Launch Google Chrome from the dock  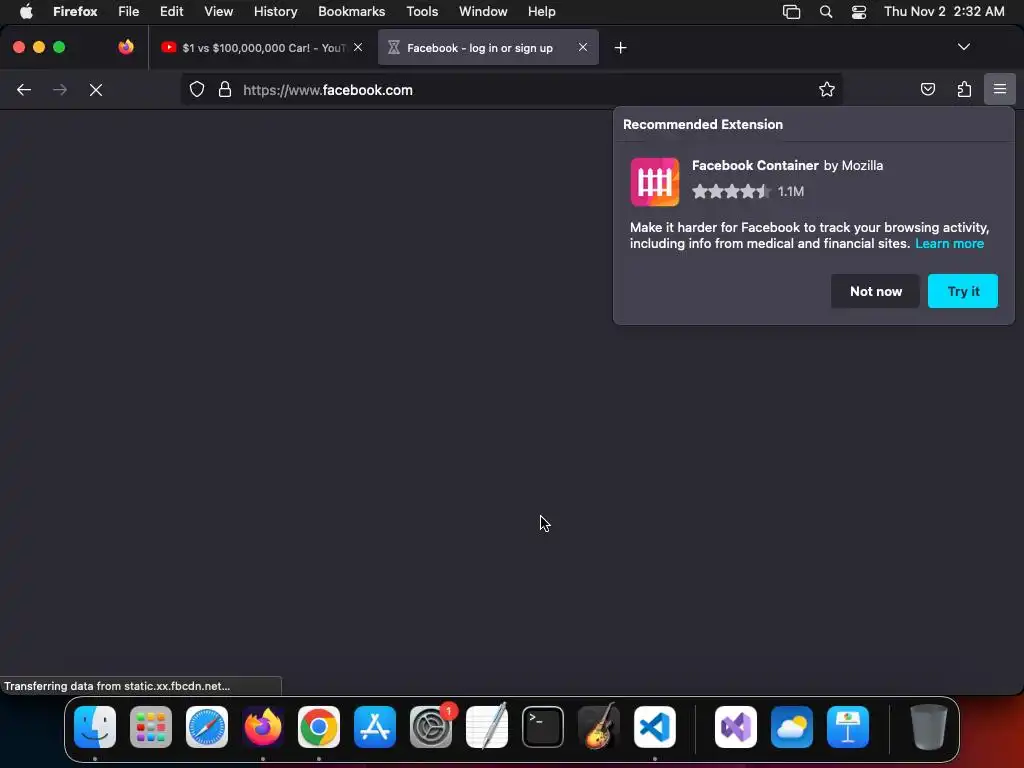(x=319, y=727)
